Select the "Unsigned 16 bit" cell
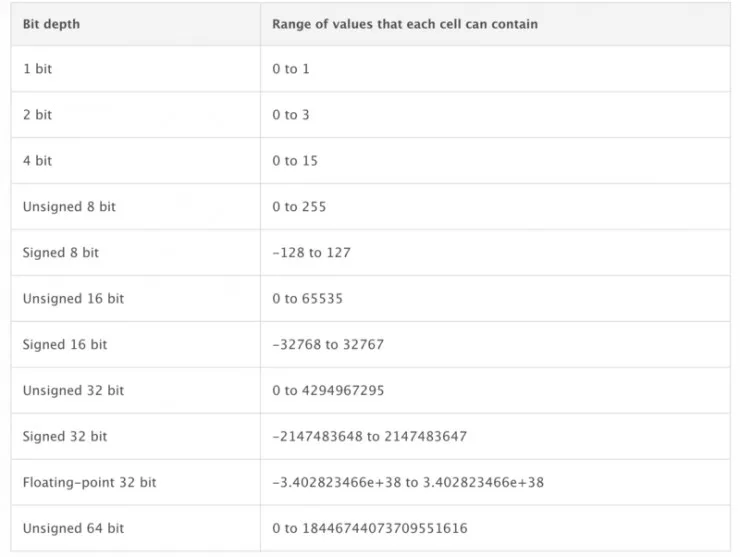This screenshot has width=740, height=557. pos(73,299)
